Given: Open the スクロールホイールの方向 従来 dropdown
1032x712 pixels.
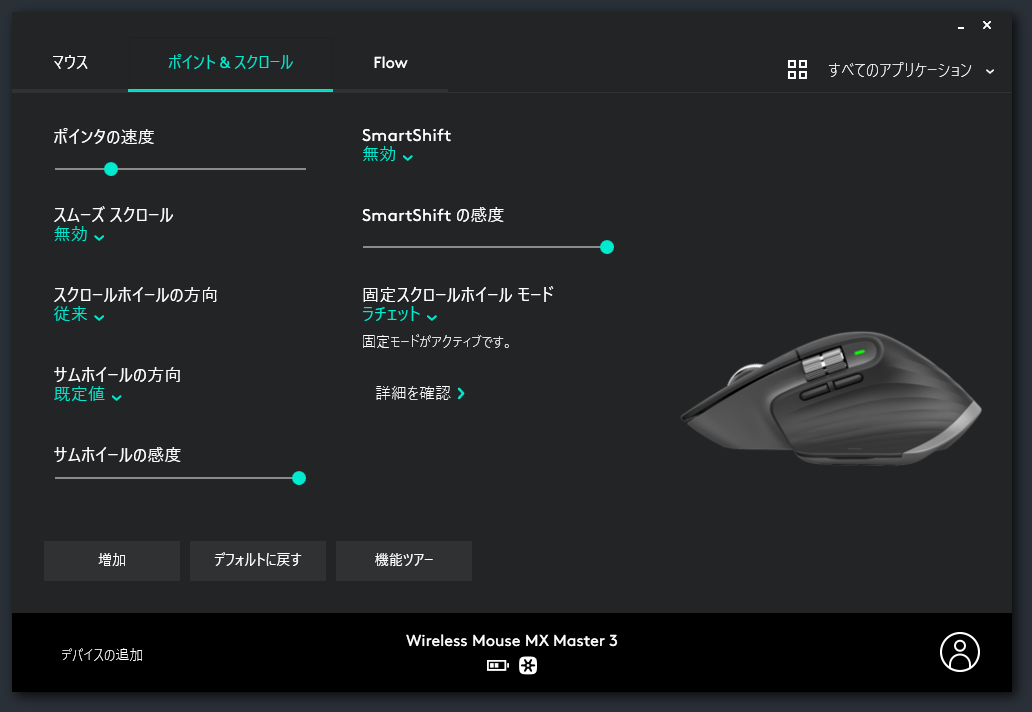Looking at the screenshot, I should (79, 315).
